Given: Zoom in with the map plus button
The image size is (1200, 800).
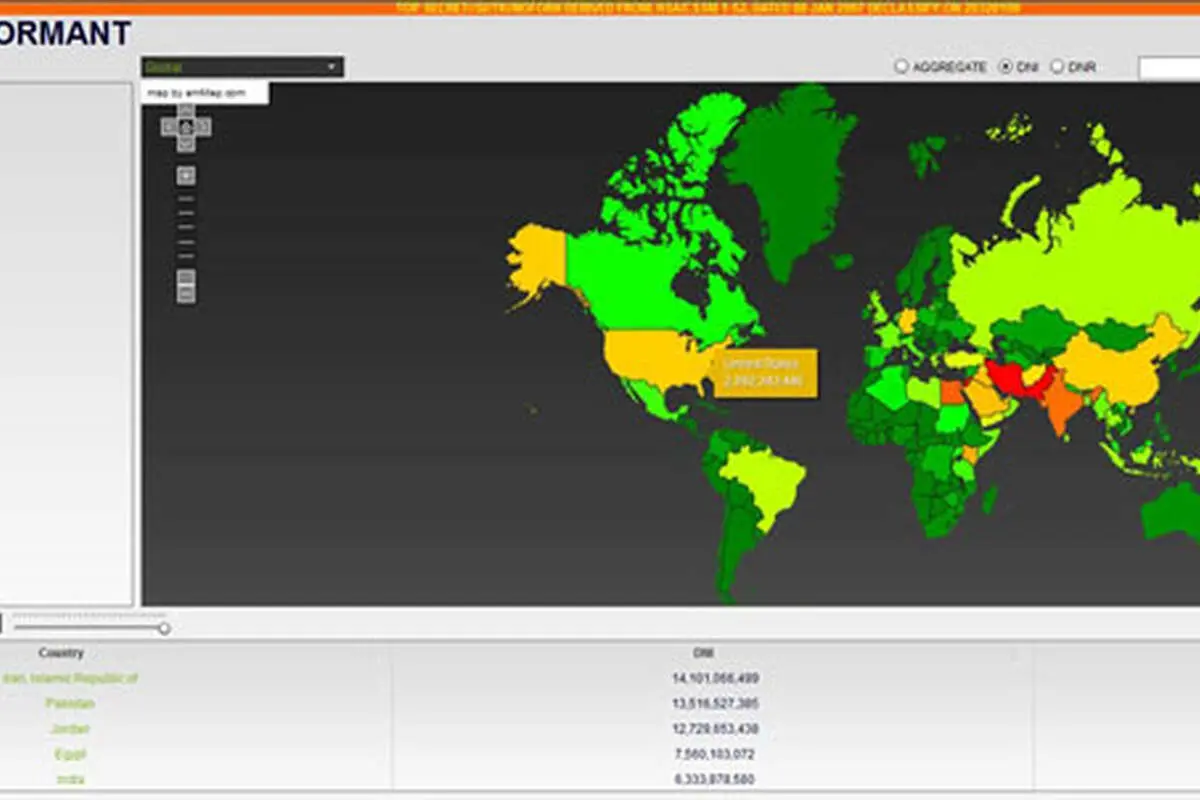Looking at the screenshot, I should [186, 176].
